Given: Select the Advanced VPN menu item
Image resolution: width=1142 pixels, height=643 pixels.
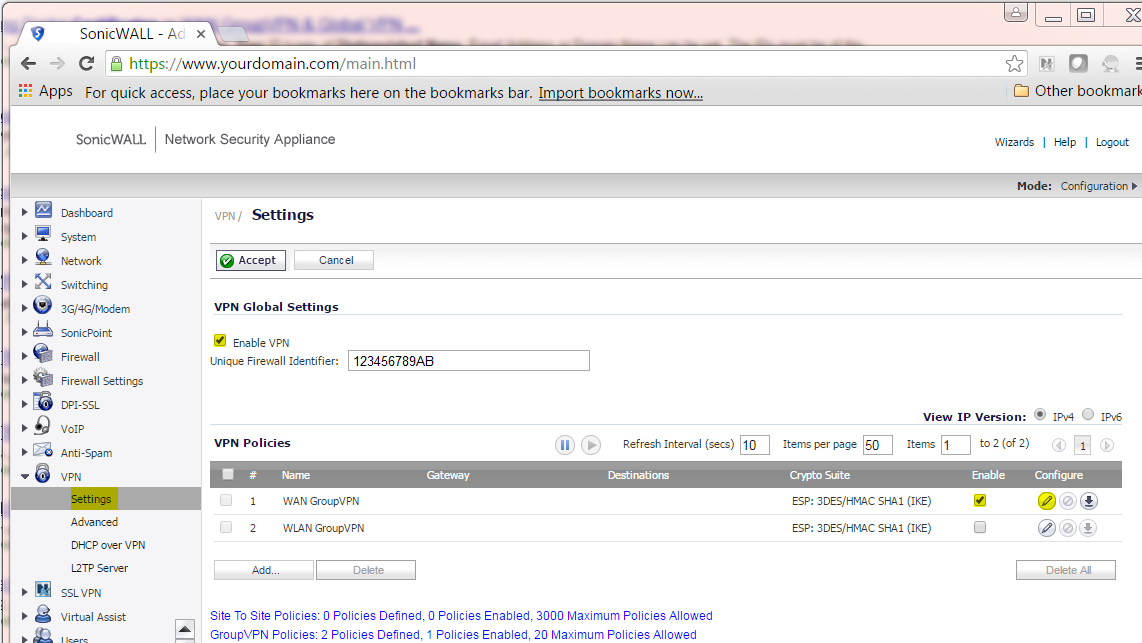Looking at the screenshot, I should 94,521.
